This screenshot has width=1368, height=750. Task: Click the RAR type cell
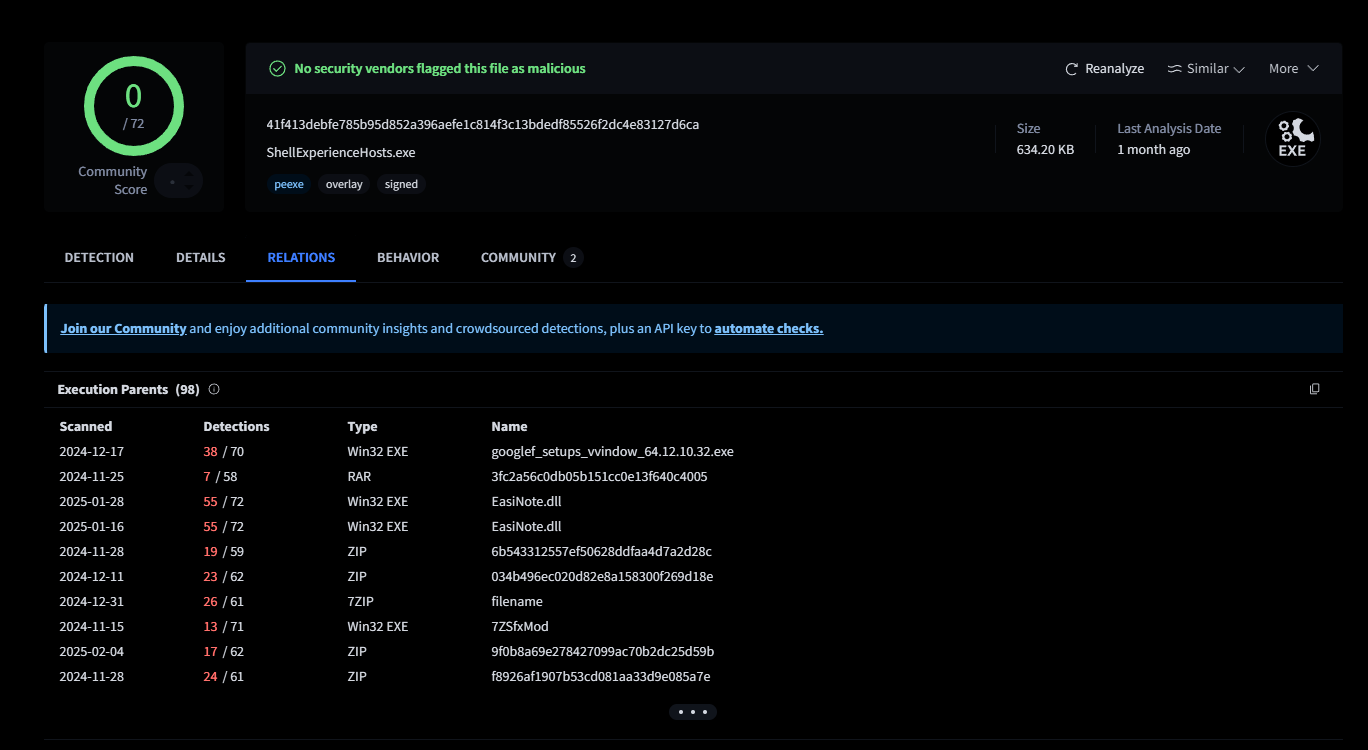[x=359, y=477]
